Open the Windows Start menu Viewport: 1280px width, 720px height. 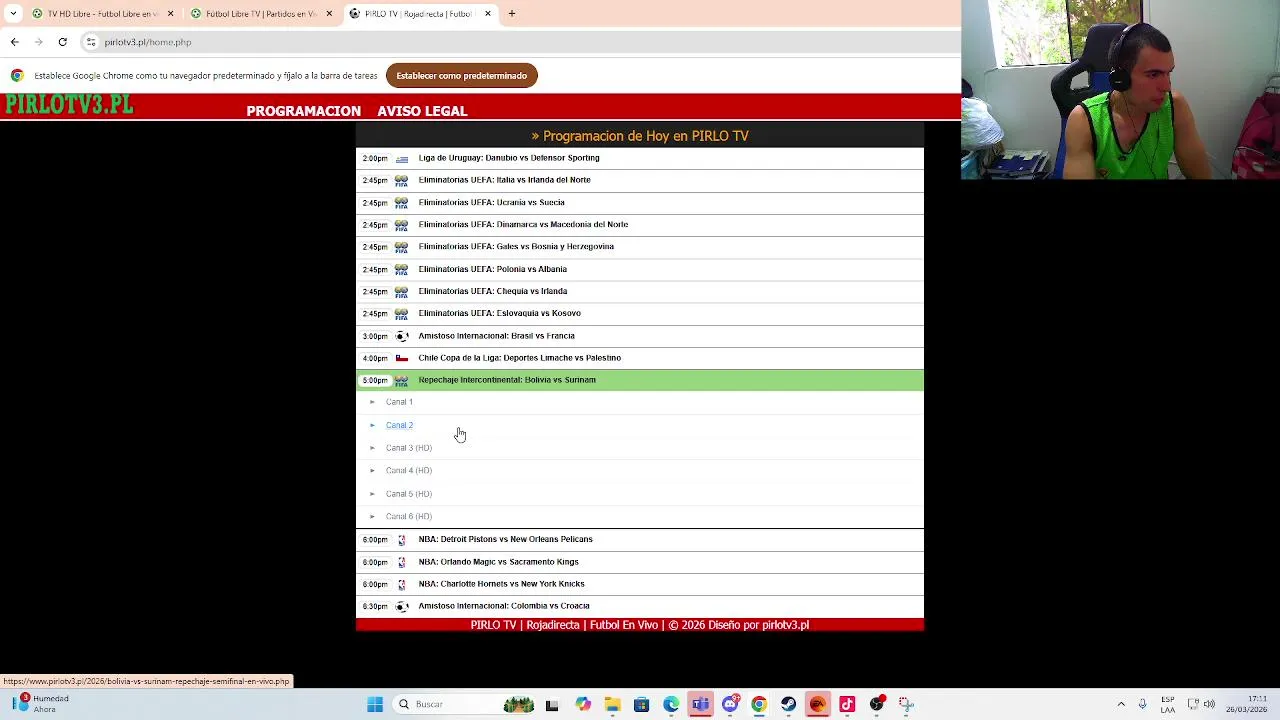click(x=375, y=704)
